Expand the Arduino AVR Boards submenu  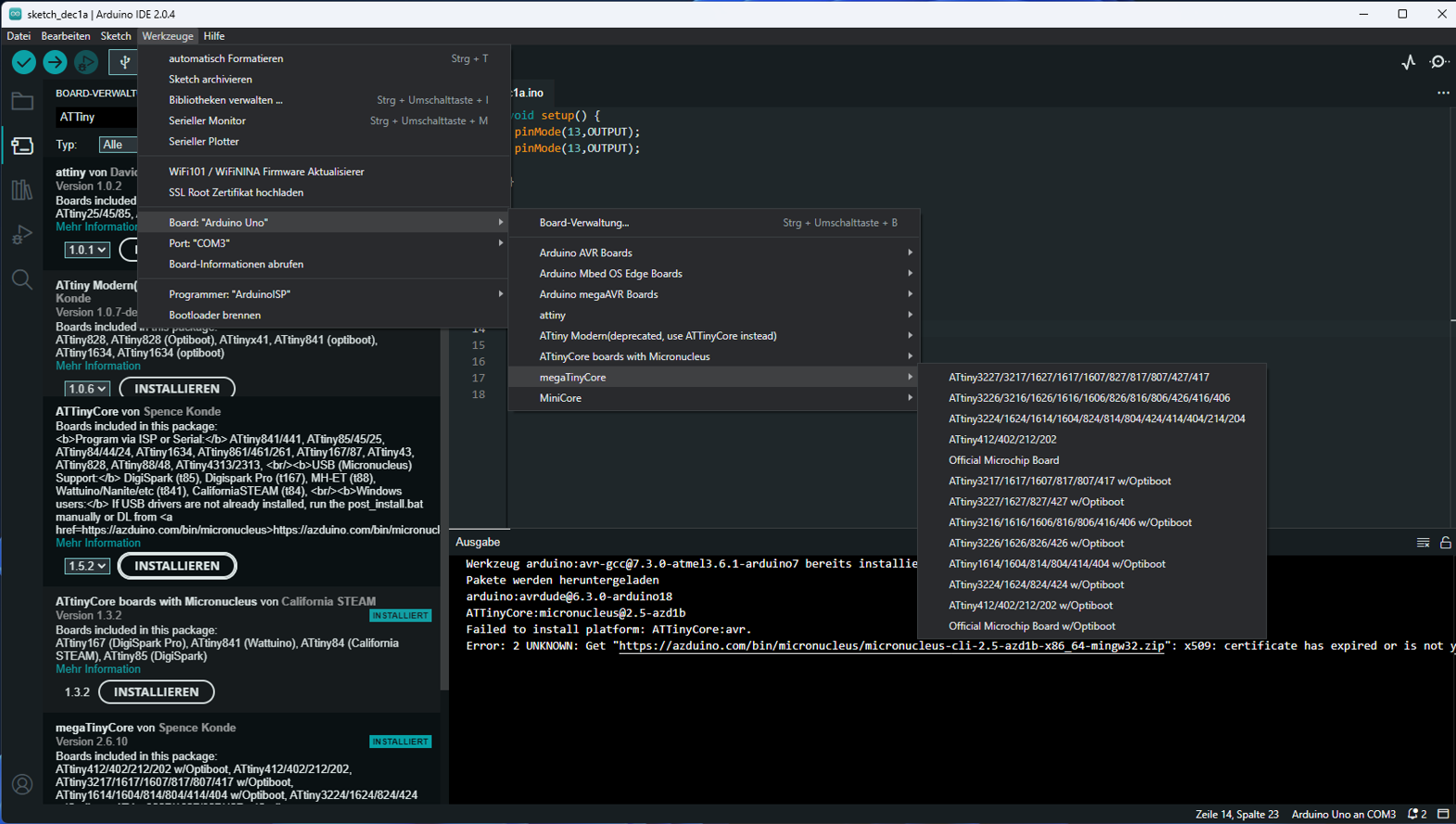[712, 252]
